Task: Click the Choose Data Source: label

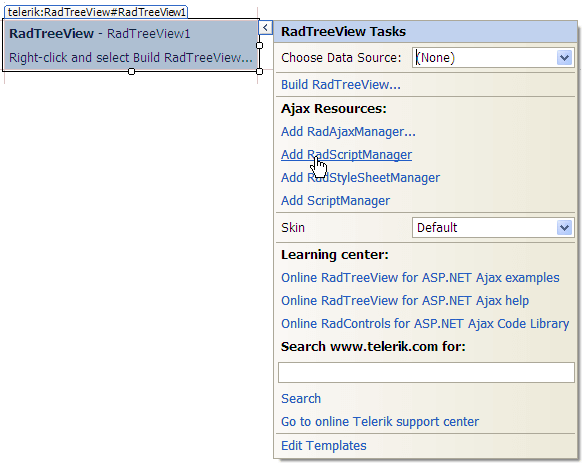Action: [341, 58]
